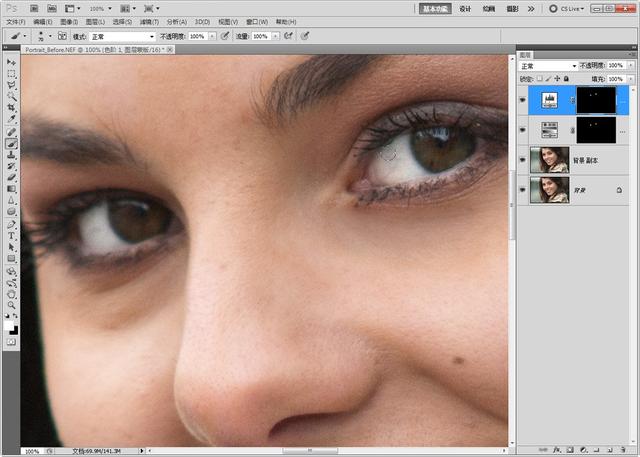The height and width of the screenshot is (457, 640).
Task: Toggle lock position
Action: (557, 78)
